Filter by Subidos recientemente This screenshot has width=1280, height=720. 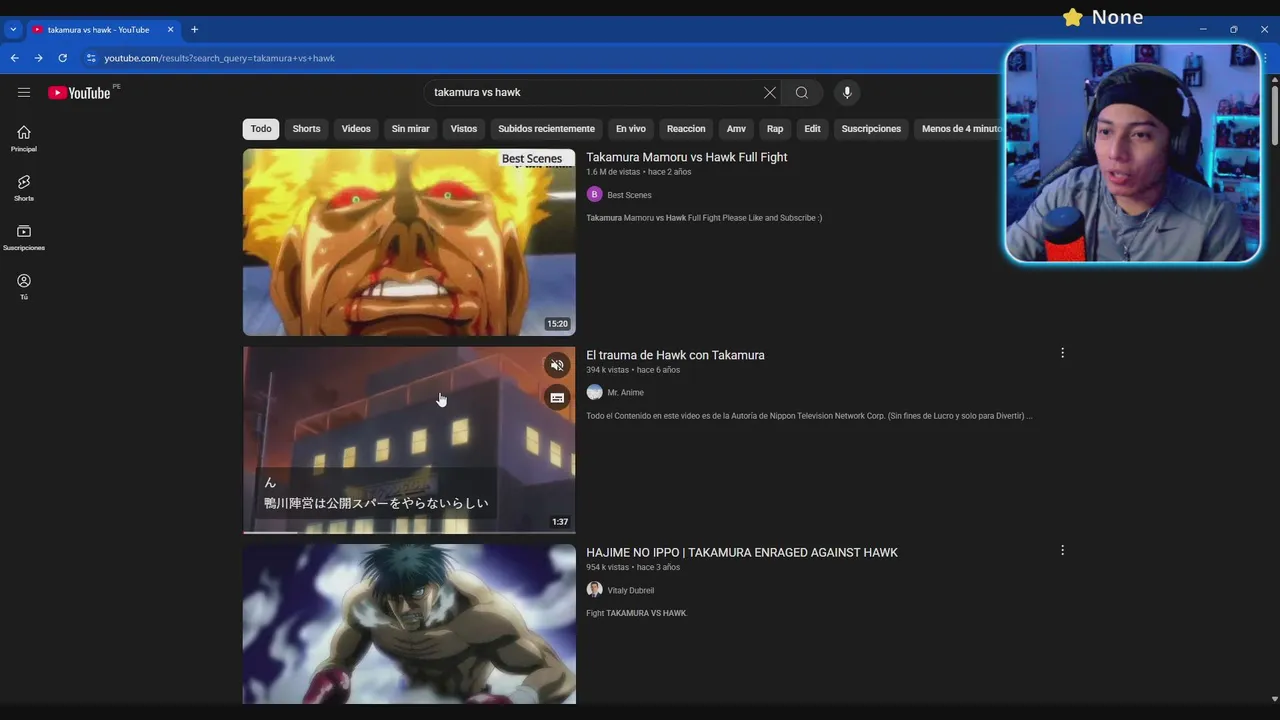click(x=546, y=129)
